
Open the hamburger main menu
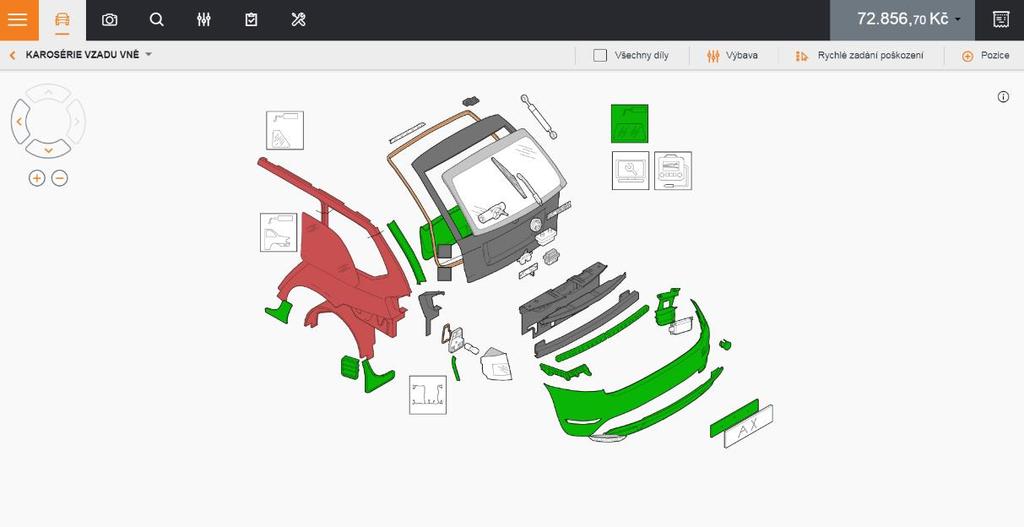[18, 20]
